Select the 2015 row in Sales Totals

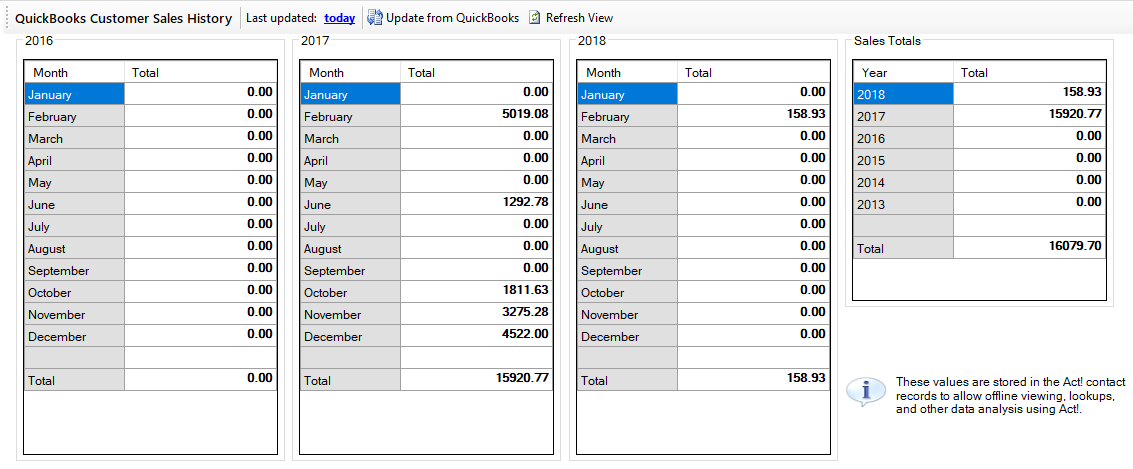[x=980, y=160]
